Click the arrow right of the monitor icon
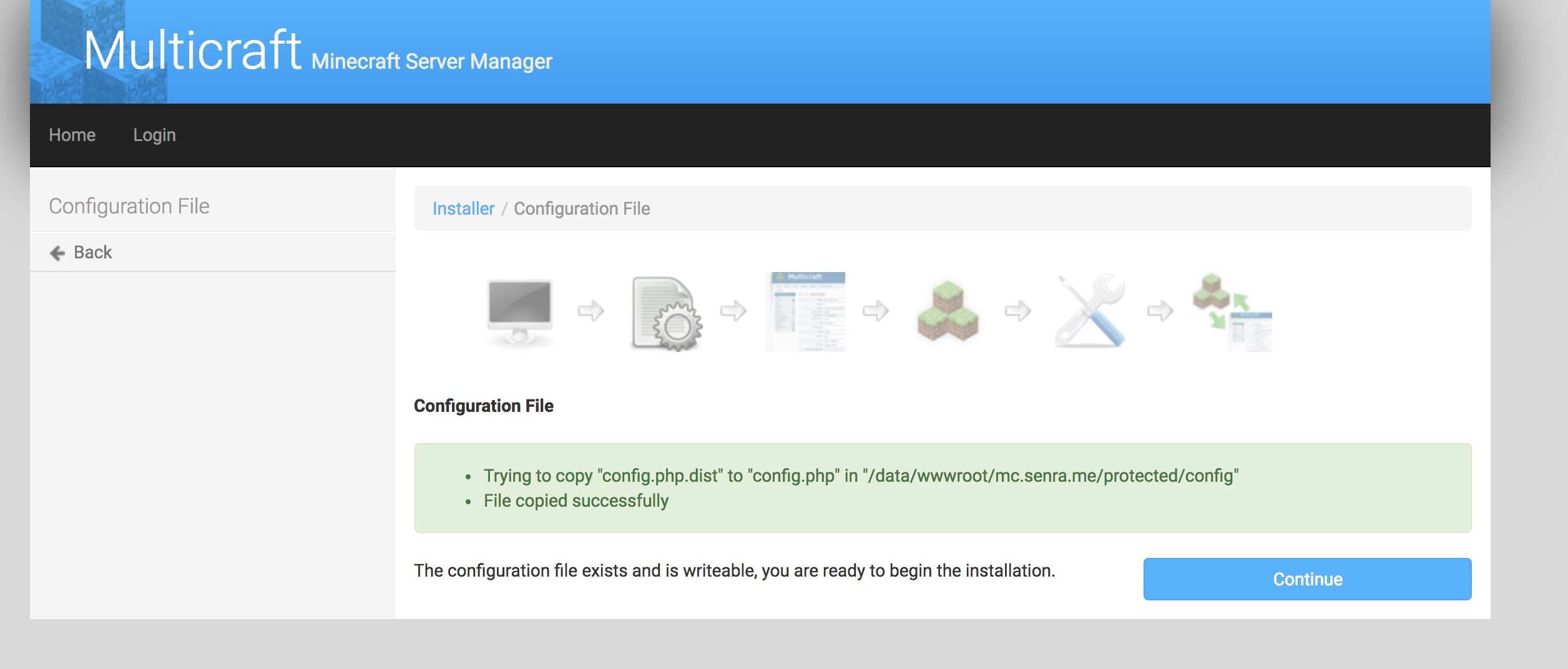The image size is (1568, 669). pos(590,310)
